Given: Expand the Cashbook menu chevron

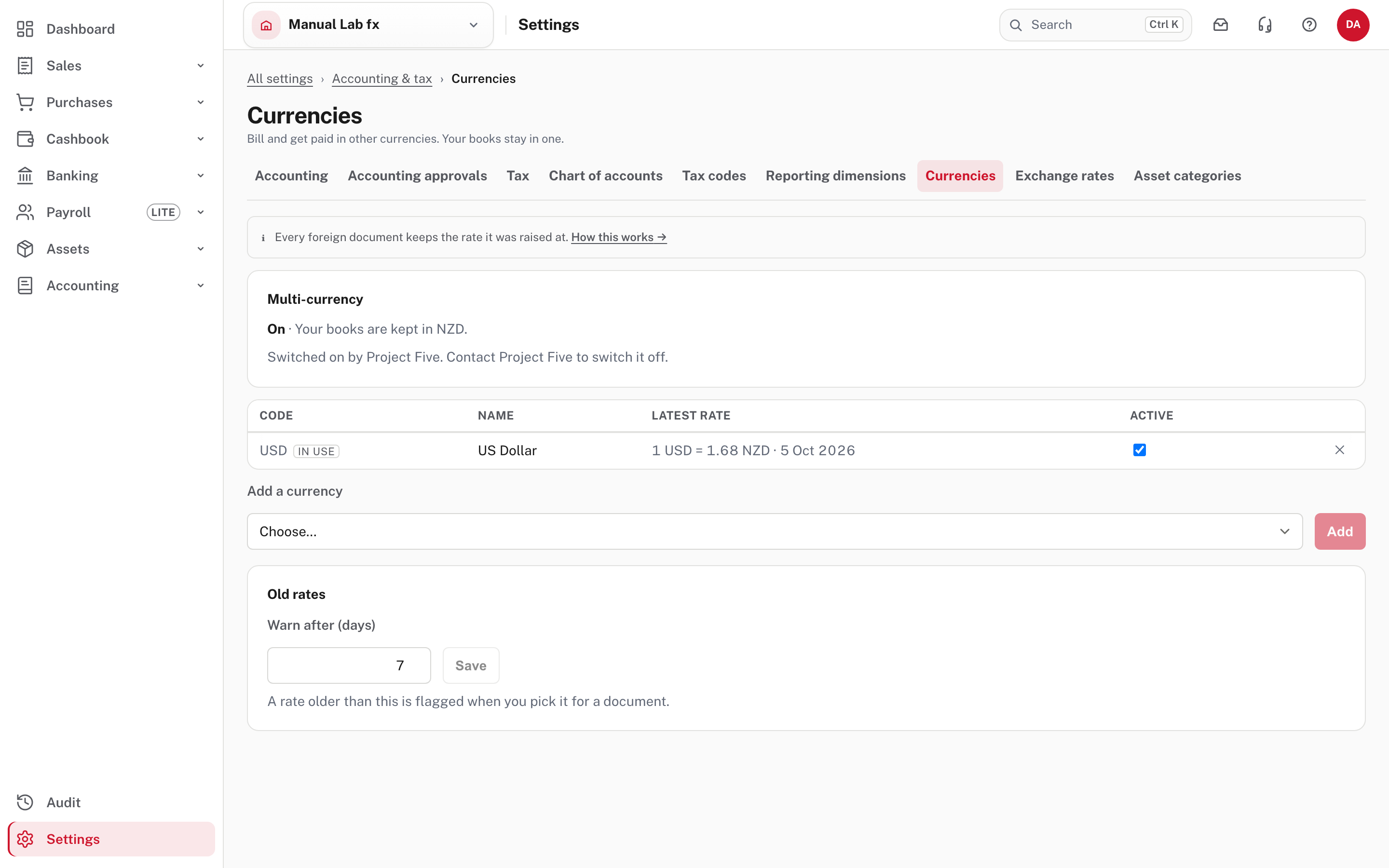Looking at the screenshot, I should [x=200, y=139].
